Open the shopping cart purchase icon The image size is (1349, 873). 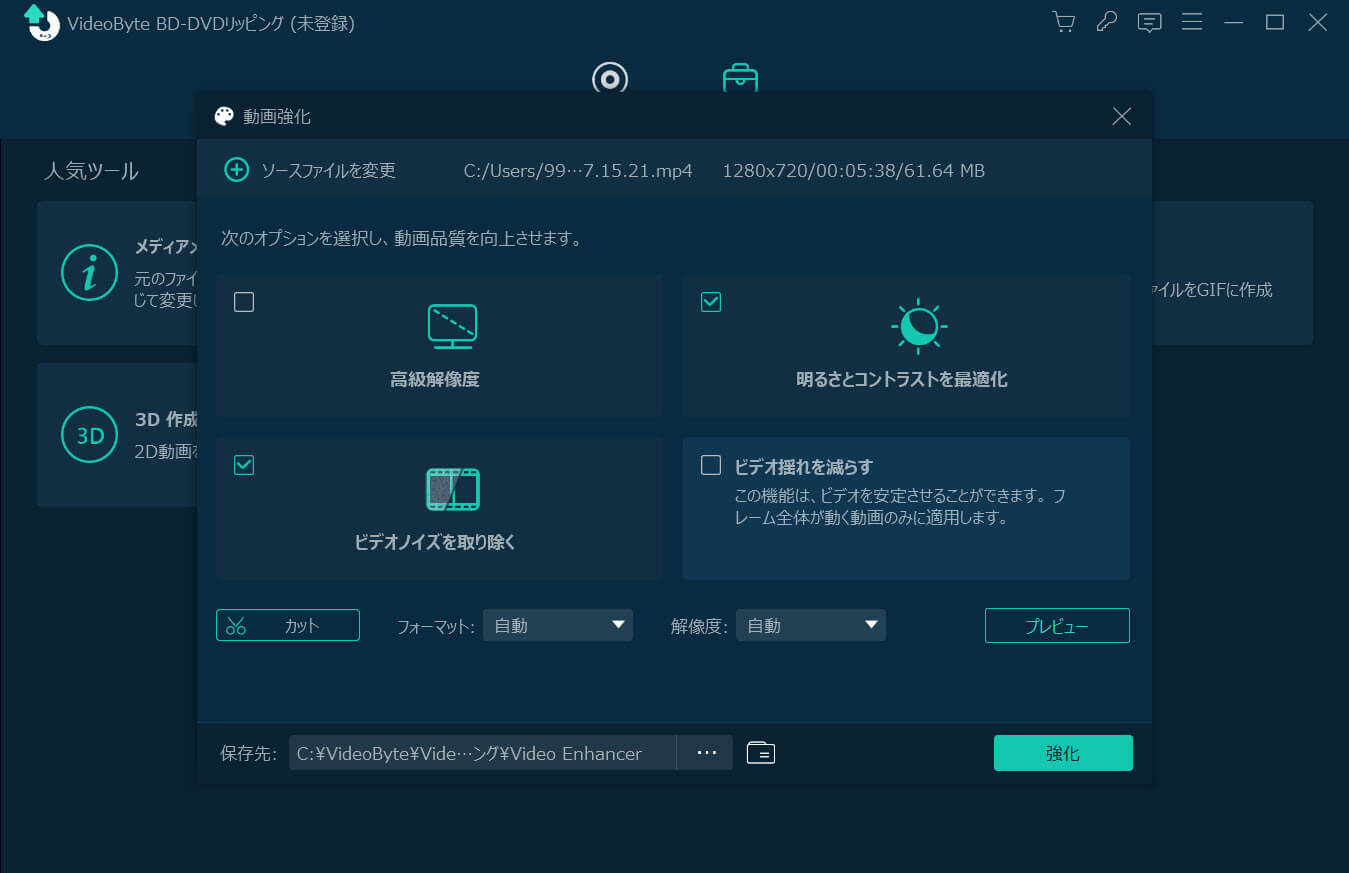coord(1063,21)
